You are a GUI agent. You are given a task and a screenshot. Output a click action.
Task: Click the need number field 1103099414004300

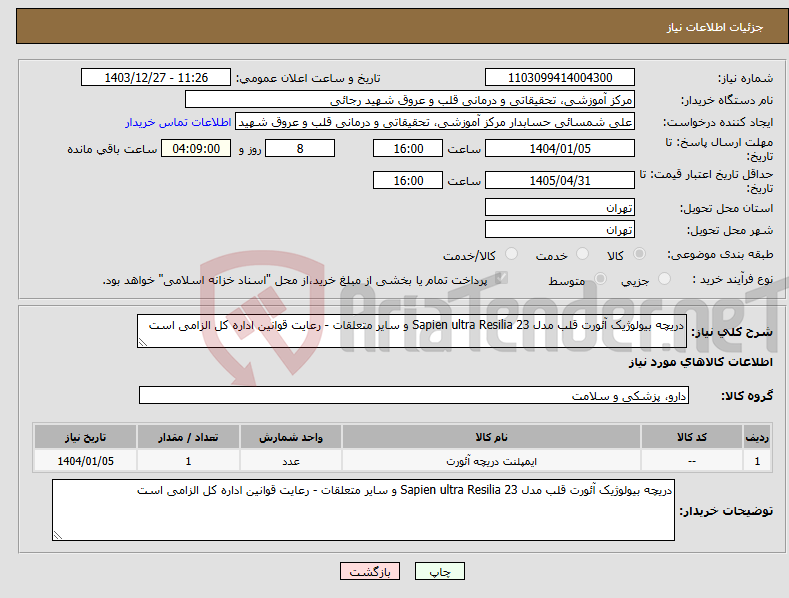click(560, 78)
